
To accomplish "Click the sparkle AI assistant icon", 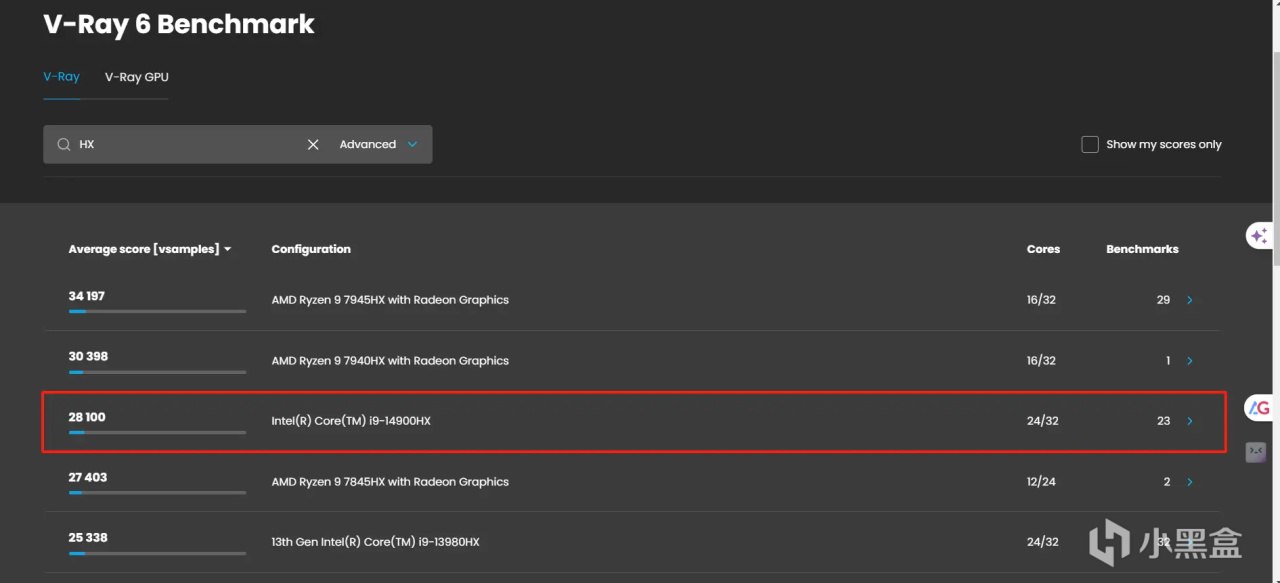I will [x=1259, y=236].
